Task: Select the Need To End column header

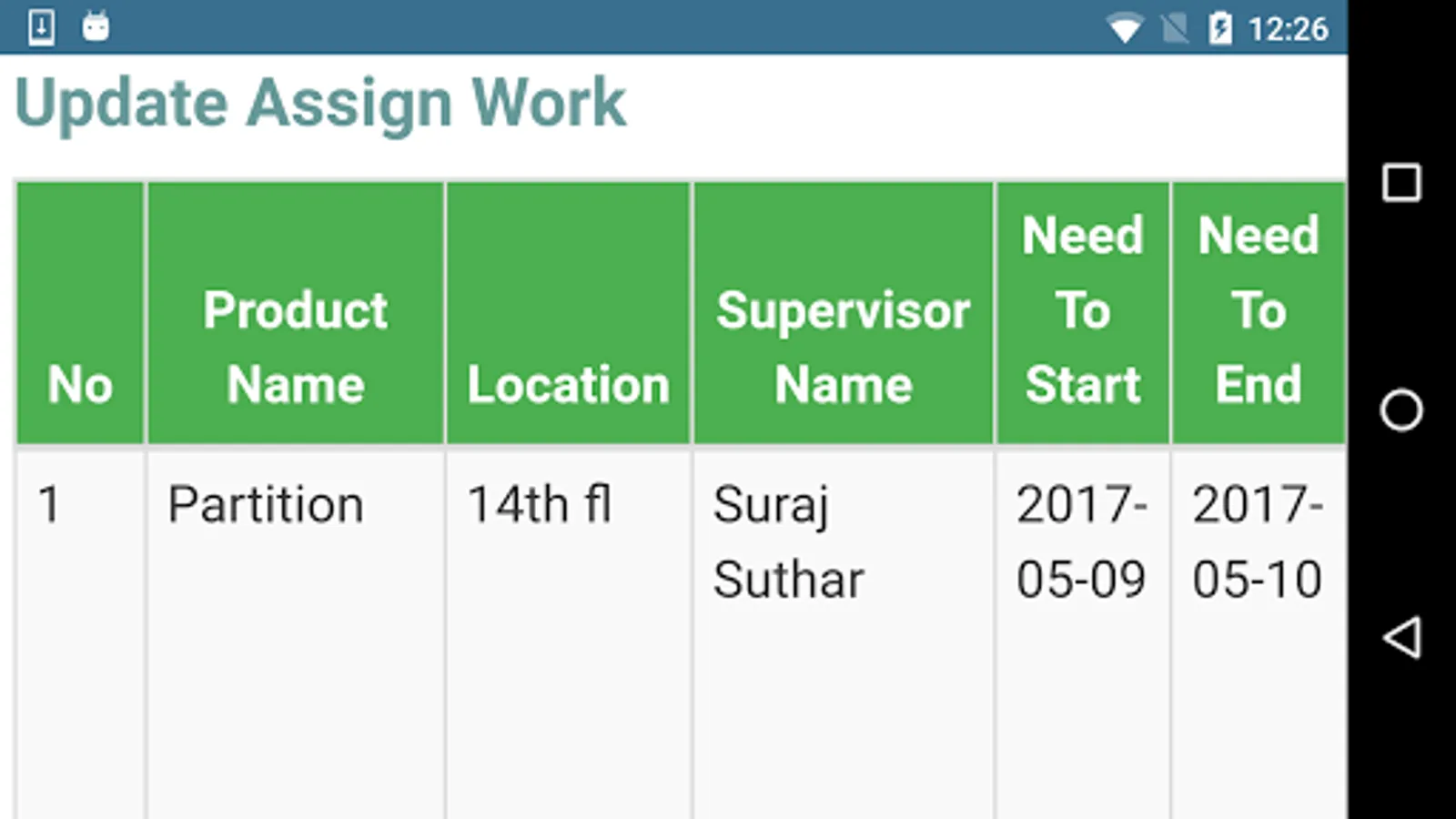Action: (x=1259, y=313)
